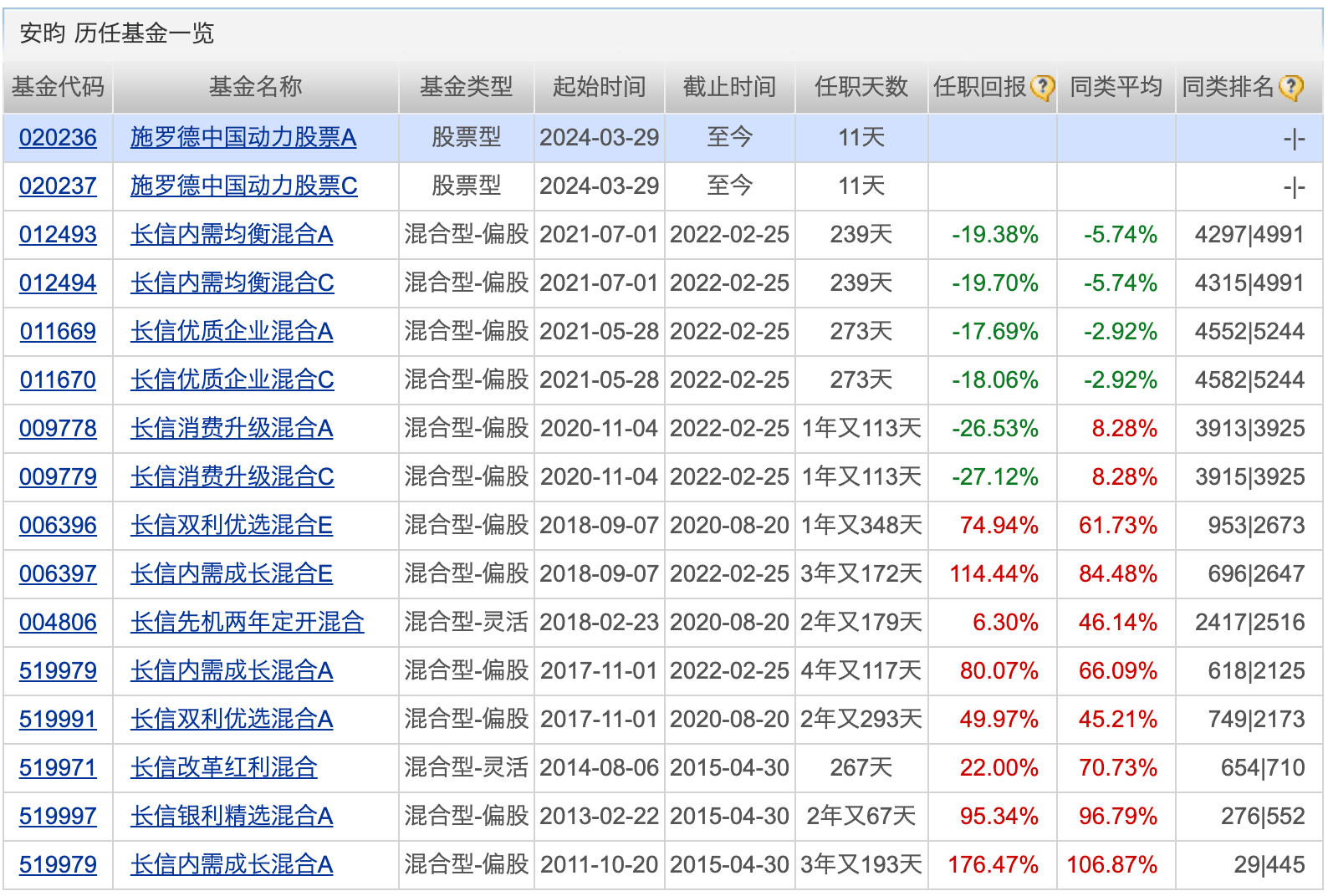Image resolution: width=1328 pixels, height=896 pixels.
Task: Click the help icon next to 同类排名
Action: click(x=1290, y=87)
